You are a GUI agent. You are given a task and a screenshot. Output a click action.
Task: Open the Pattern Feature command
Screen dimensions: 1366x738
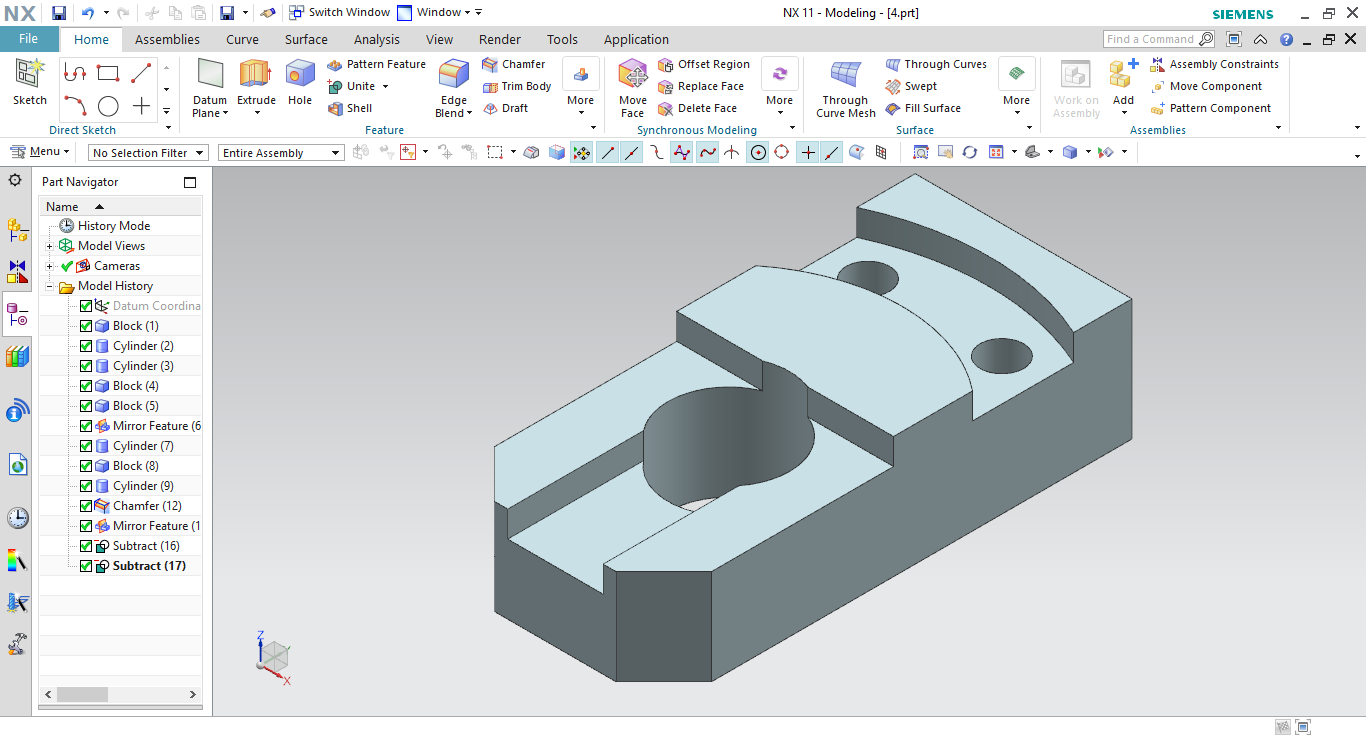tap(376, 64)
